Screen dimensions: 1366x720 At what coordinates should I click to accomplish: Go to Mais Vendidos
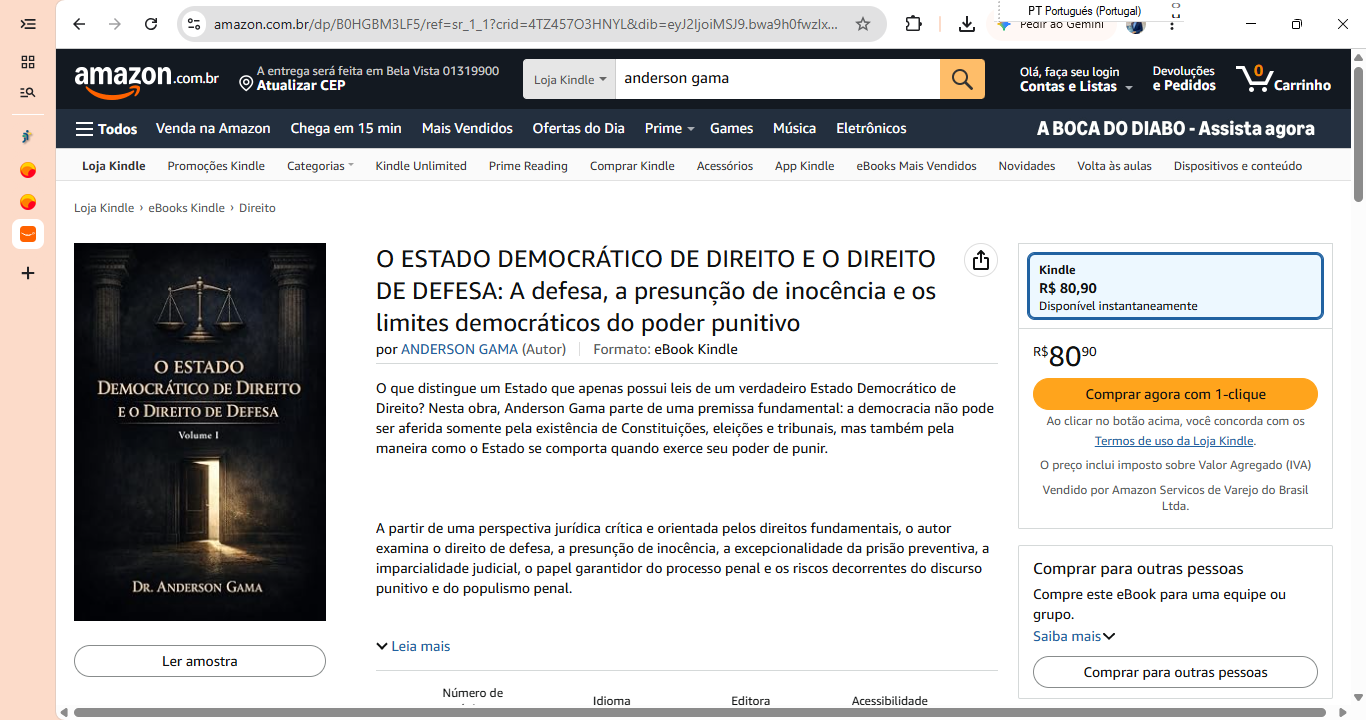467,129
